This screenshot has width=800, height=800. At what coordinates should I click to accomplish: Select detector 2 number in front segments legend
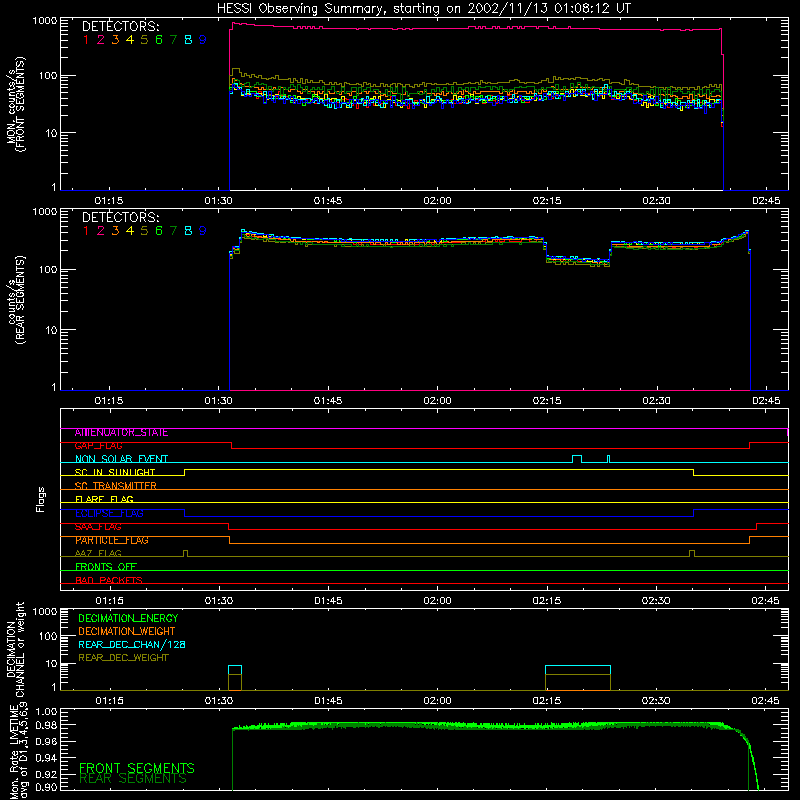pos(101,40)
